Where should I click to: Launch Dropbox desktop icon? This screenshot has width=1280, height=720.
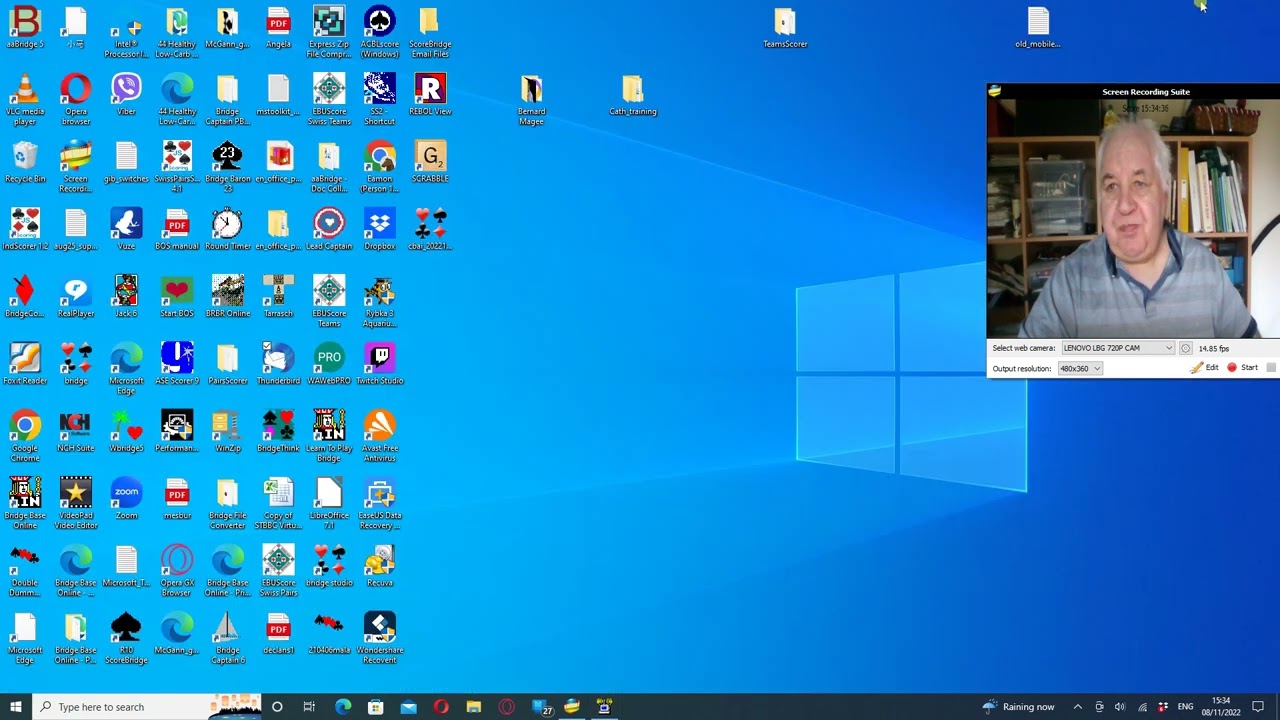[380, 229]
